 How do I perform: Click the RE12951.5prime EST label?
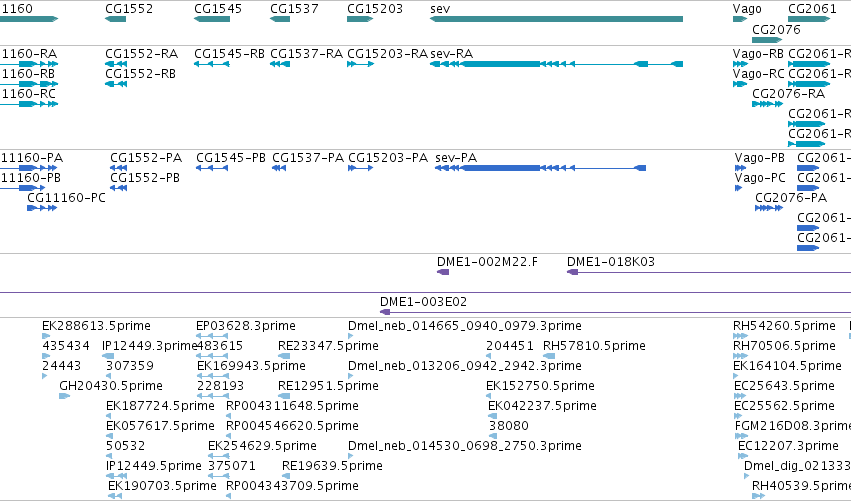point(328,386)
